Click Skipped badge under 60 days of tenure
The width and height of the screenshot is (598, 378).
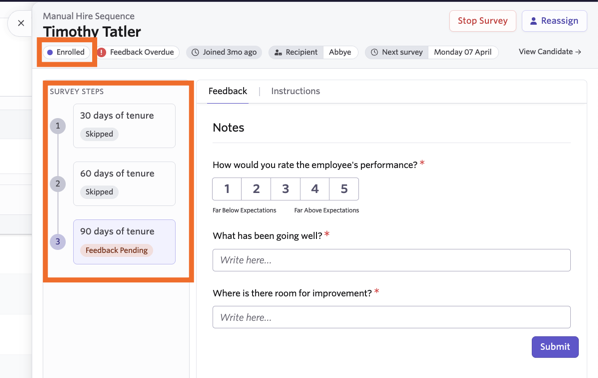(99, 192)
